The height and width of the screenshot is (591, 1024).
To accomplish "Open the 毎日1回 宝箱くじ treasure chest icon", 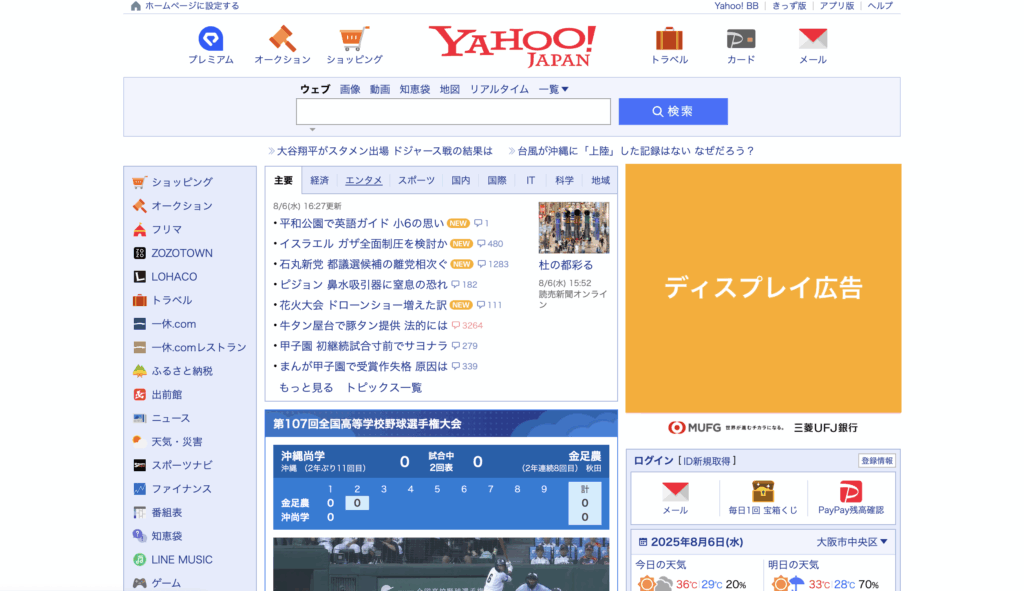I will 763,491.
